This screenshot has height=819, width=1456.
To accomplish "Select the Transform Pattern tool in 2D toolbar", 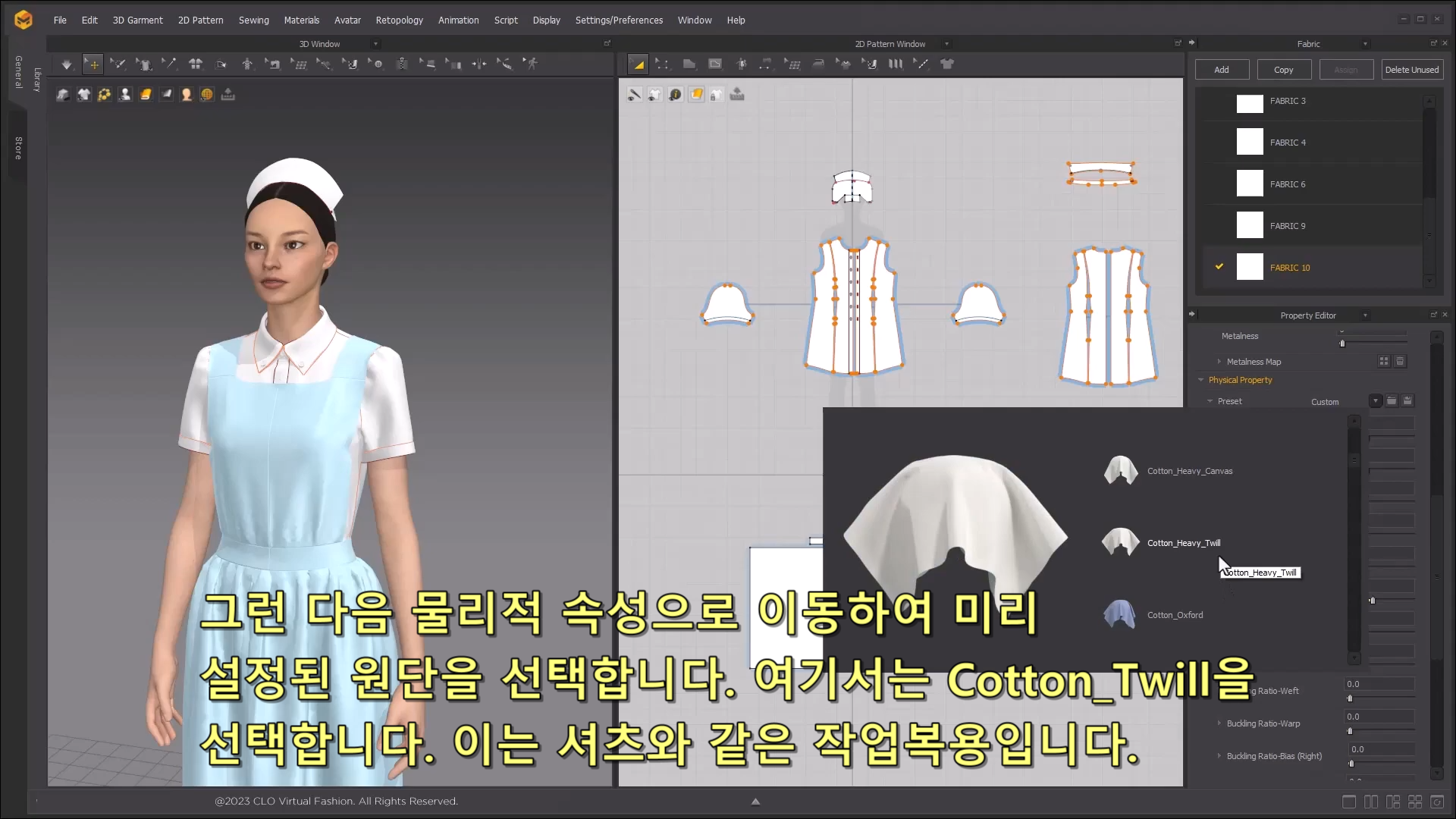I will pos(639,64).
